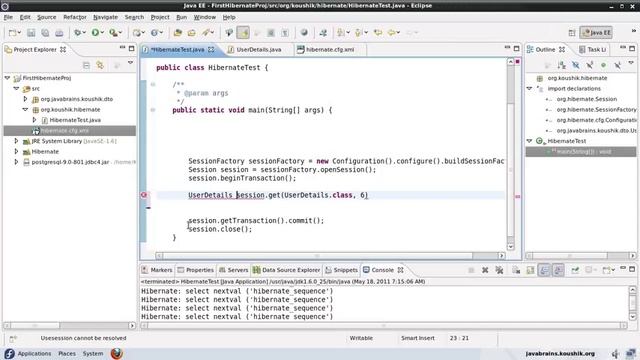Collapse org.koushik.hibernate package
The width and height of the screenshot is (640, 360).
pyautogui.click(x=25, y=109)
